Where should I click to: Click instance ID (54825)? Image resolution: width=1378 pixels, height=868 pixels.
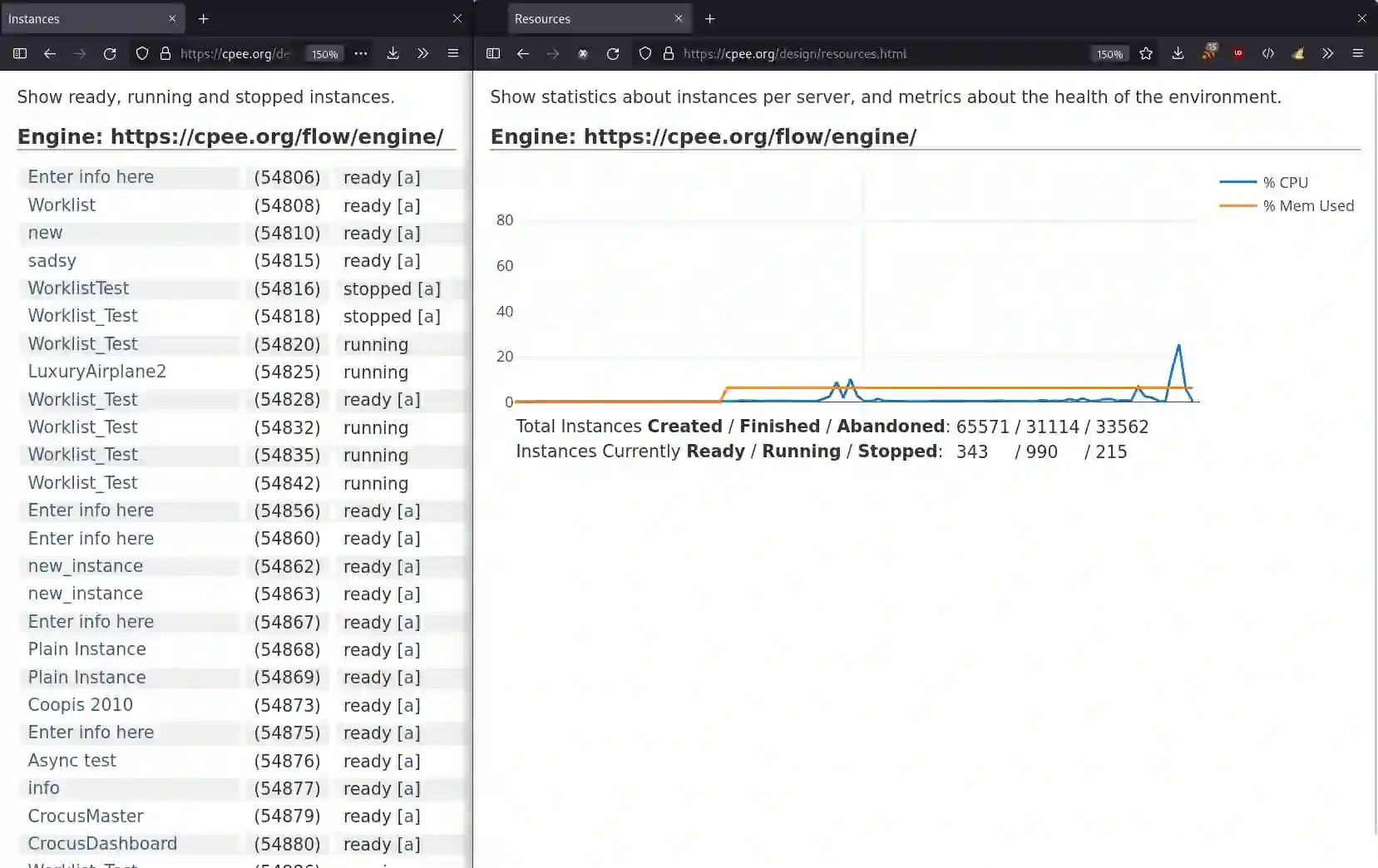tap(287, 372)
